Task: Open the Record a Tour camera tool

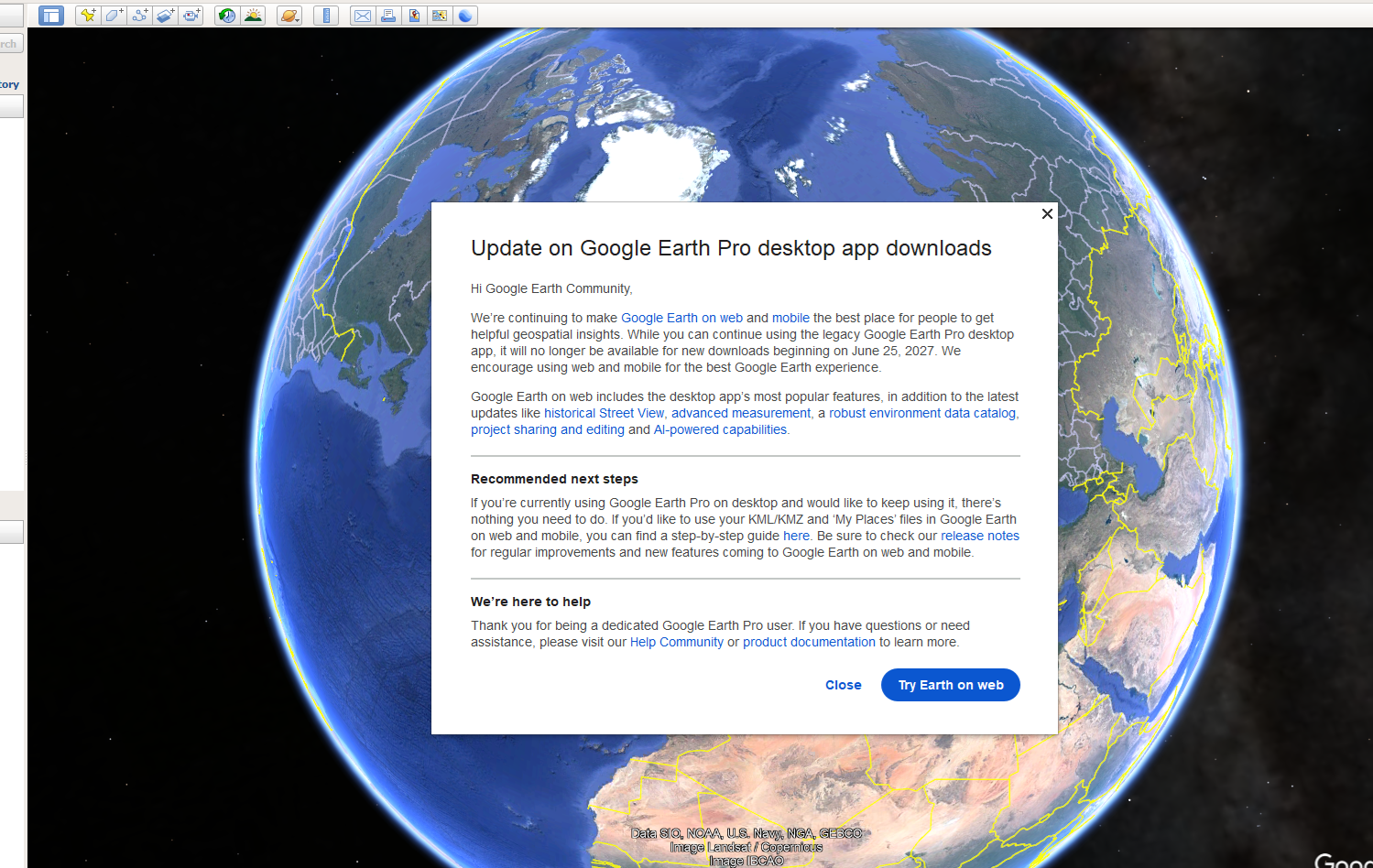Action: point(191,16)
